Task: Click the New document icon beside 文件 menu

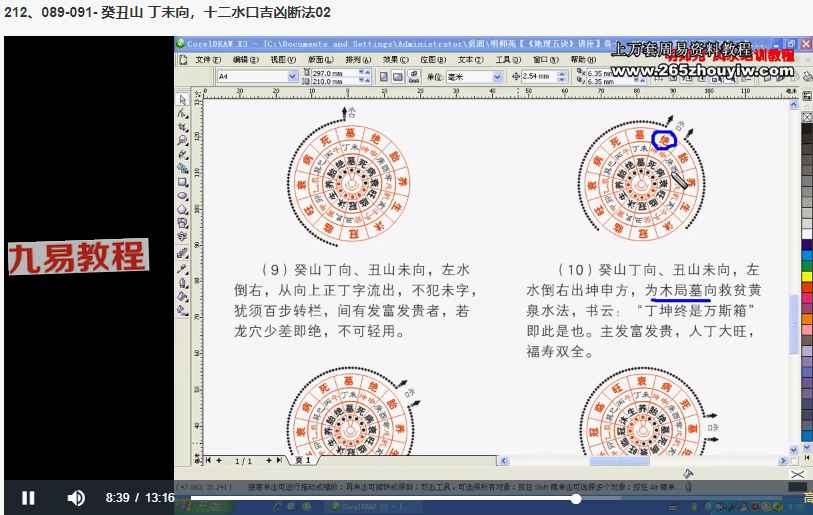Action: (183, 60)
